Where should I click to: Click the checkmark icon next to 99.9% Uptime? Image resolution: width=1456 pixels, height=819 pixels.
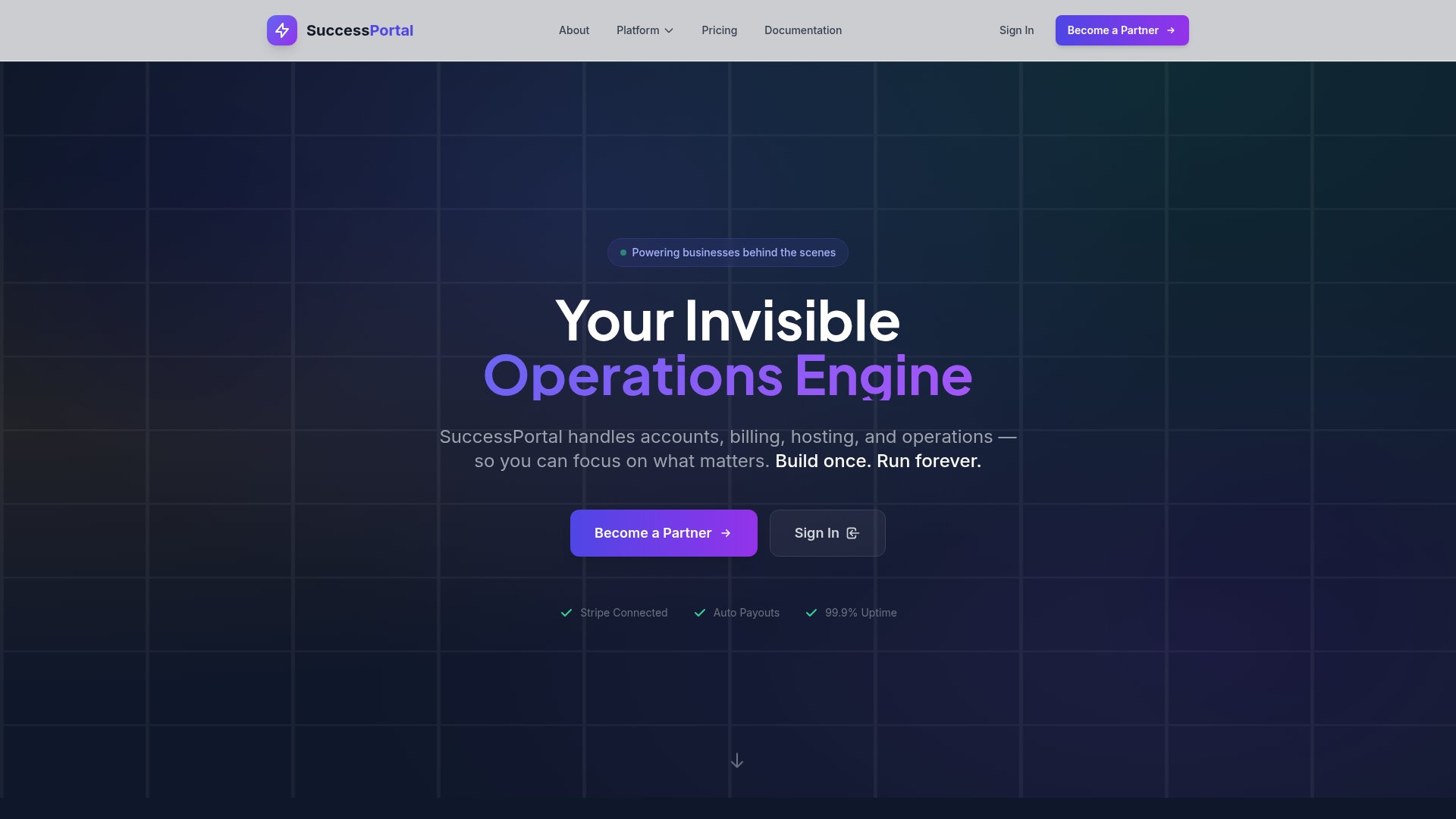811,612
